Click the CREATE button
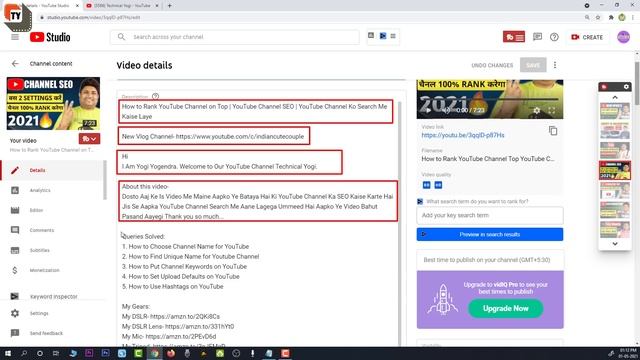This screenshot has width=640, height=360. [x=587, y=37]
